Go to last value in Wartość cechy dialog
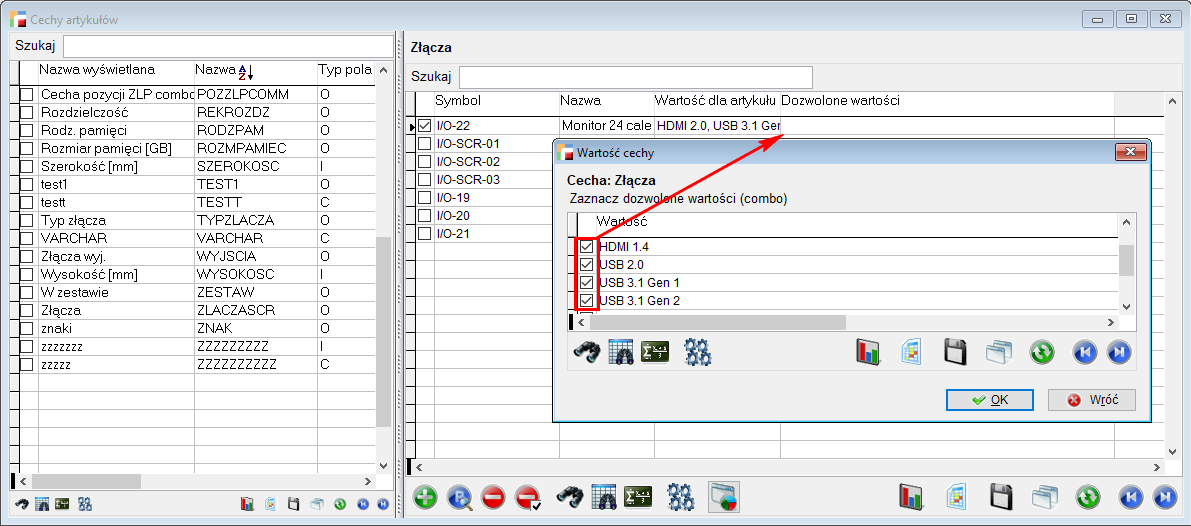The width and height of the screenshot is (1191, 526). pyautogui.click(x=1119, y=352)
